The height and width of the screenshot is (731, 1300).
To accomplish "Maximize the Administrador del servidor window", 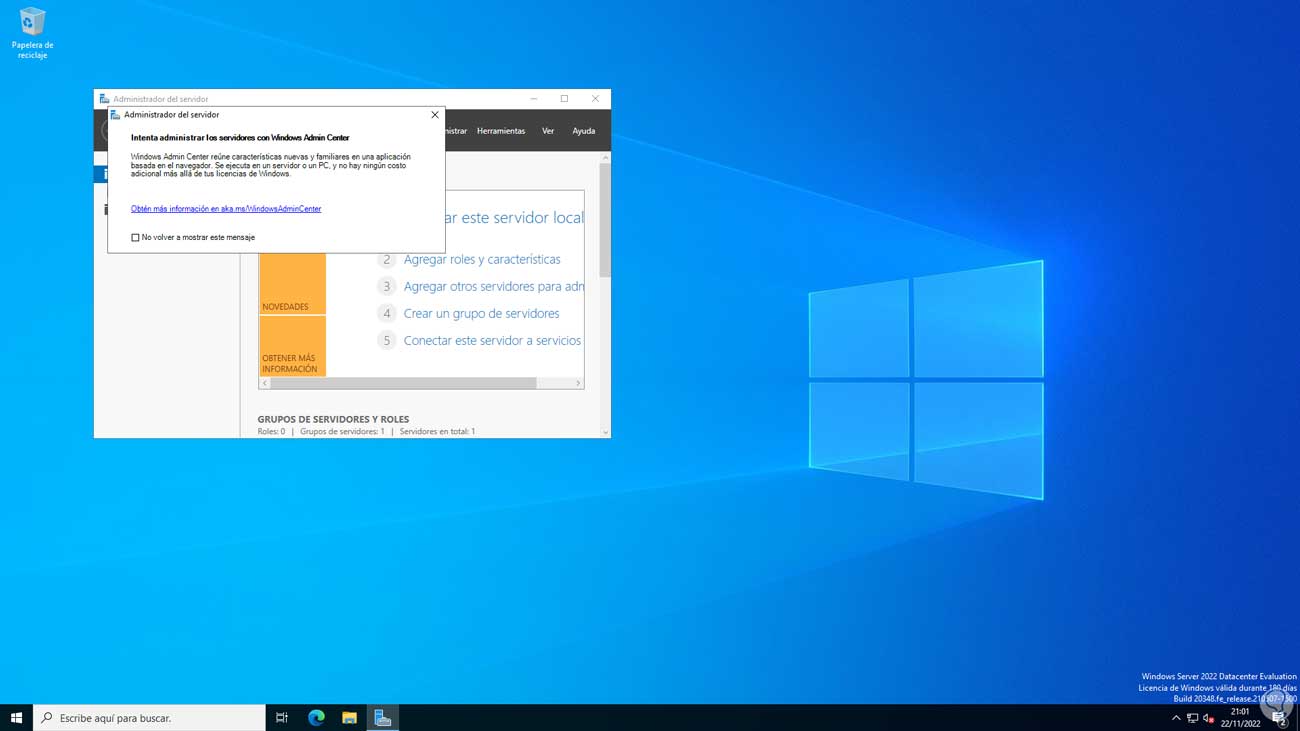I will pos(564,99).
